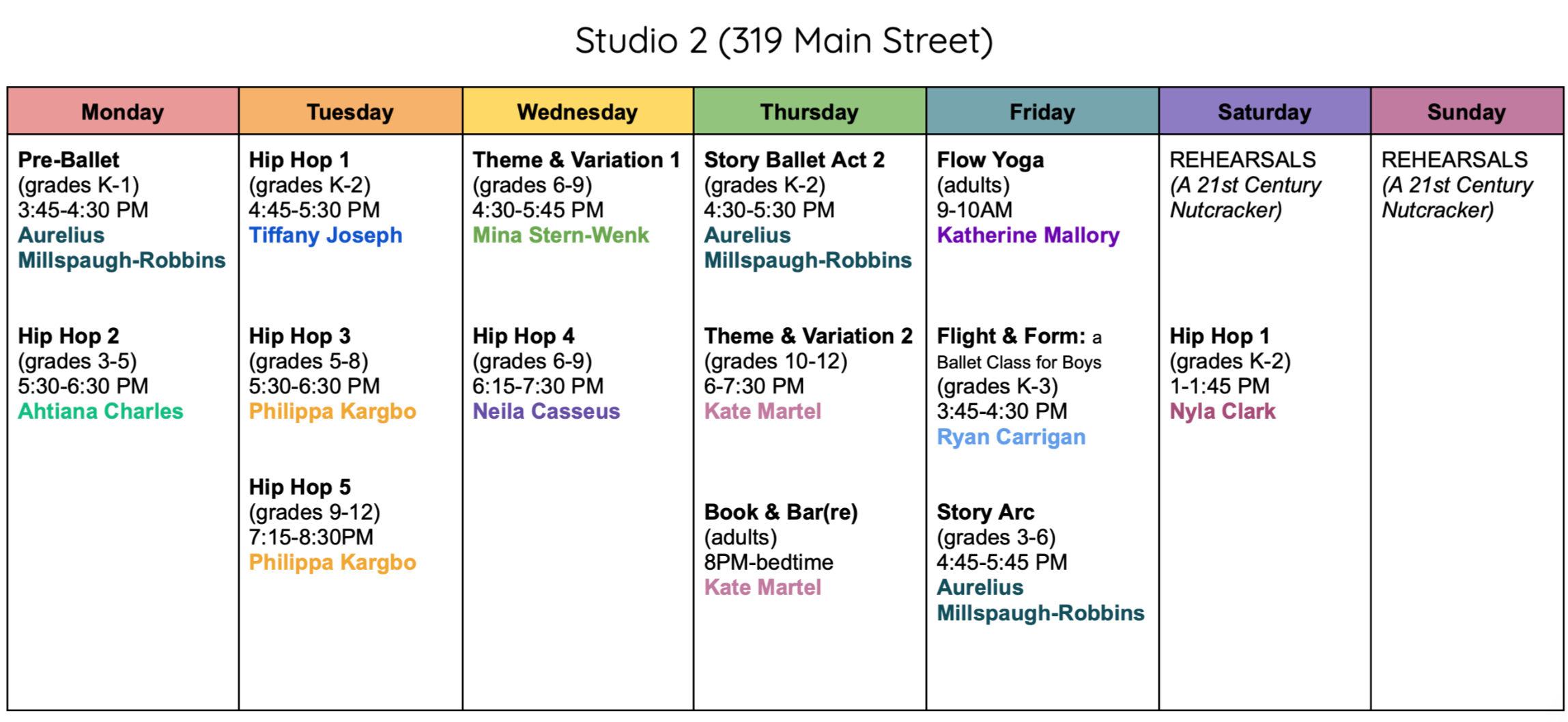
Task: Click the Book & Bar(re) class title
Action: pyautogui.click(x=781, y=512)
